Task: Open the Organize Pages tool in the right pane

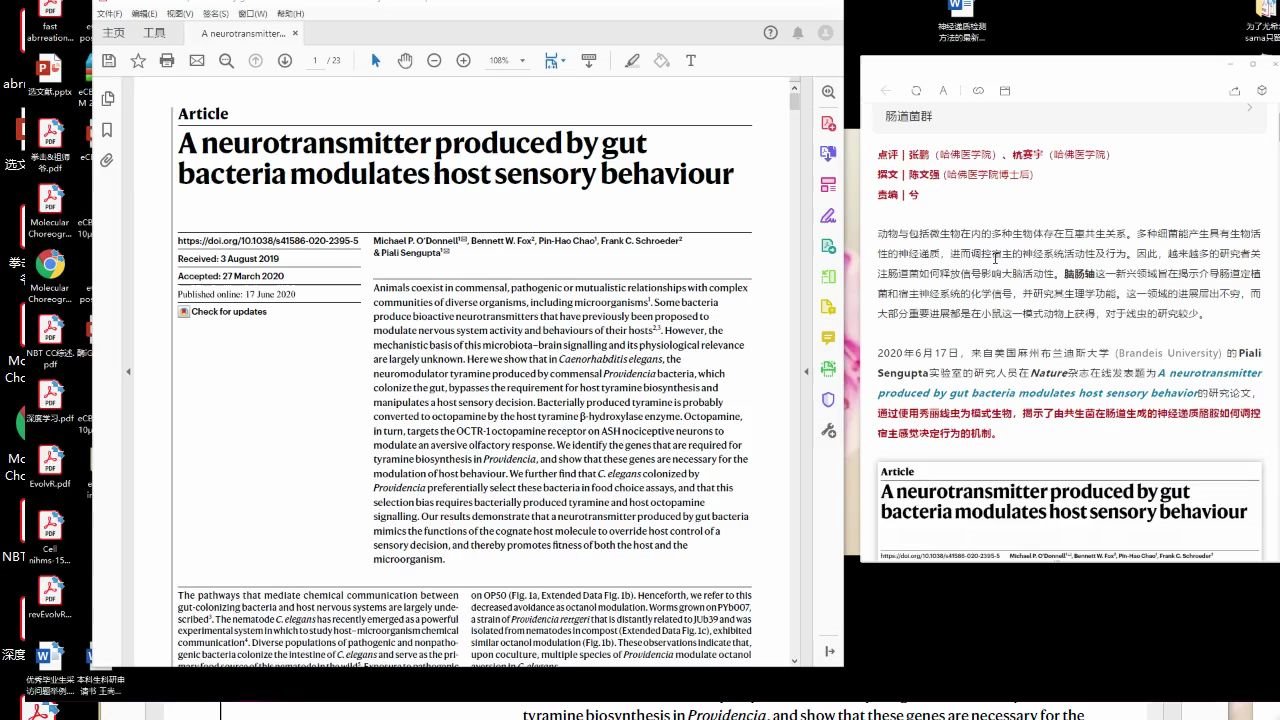Action: [x=828, y=185]
